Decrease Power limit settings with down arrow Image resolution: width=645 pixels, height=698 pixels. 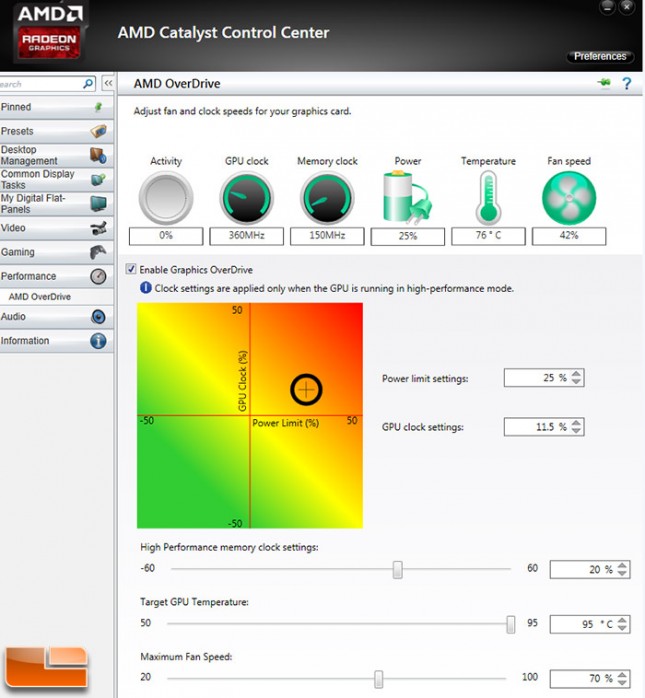click(x=576, y=381)
